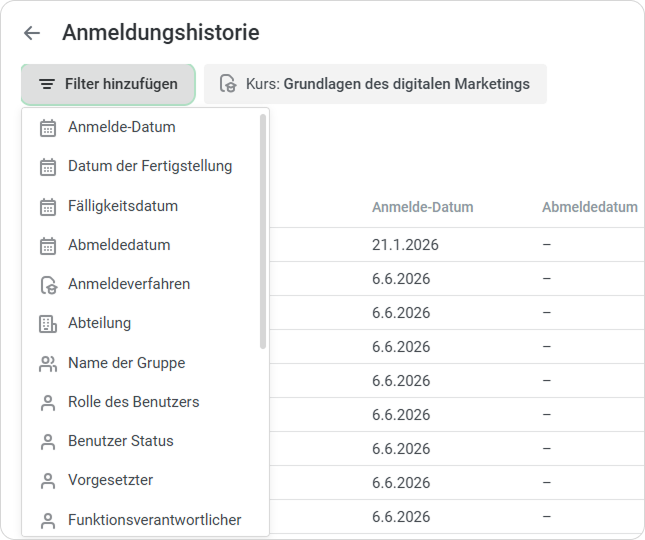Open the Filter hinzufügen button

click(x=108, y=84)
